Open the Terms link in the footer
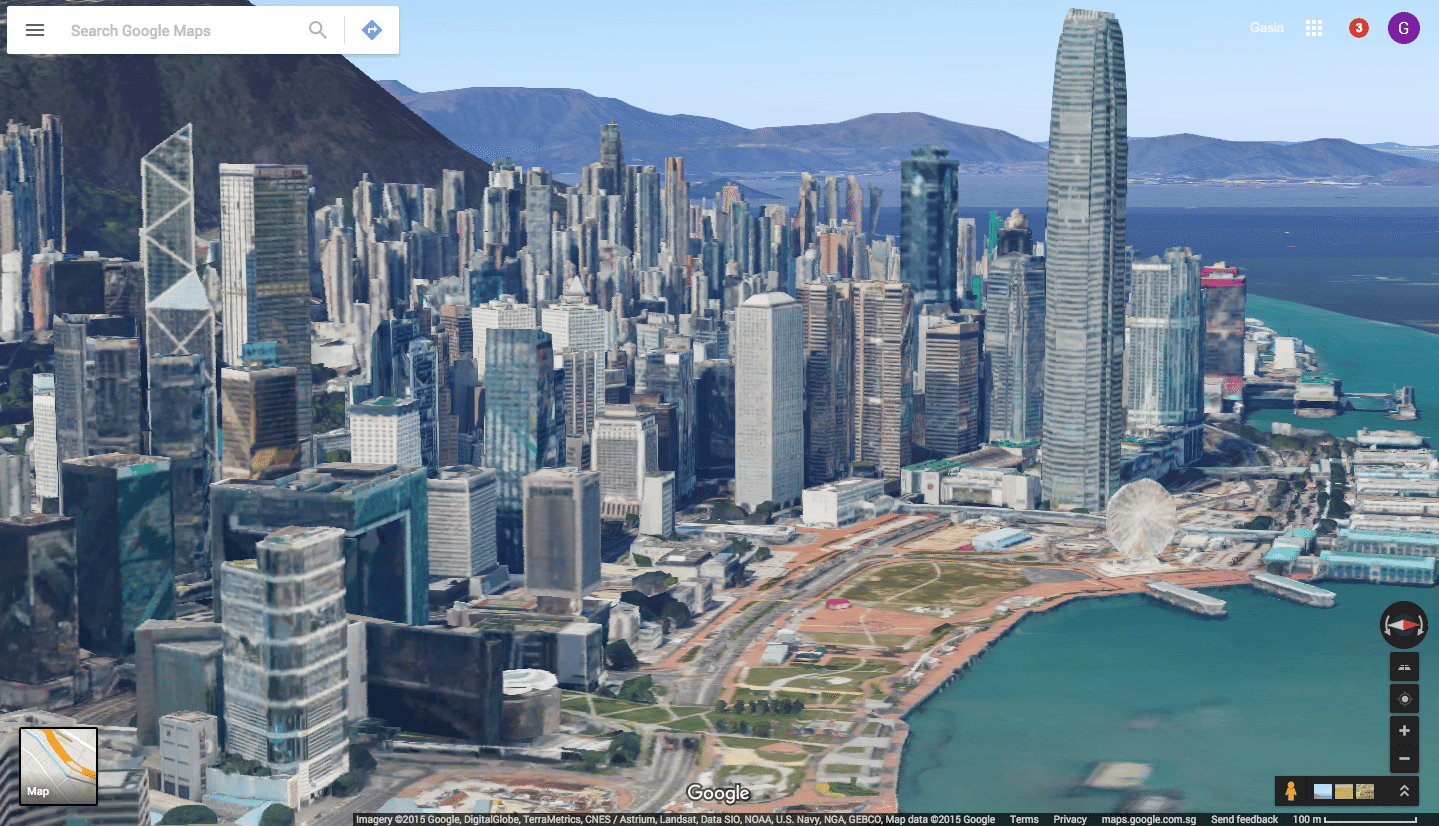 1024,819
